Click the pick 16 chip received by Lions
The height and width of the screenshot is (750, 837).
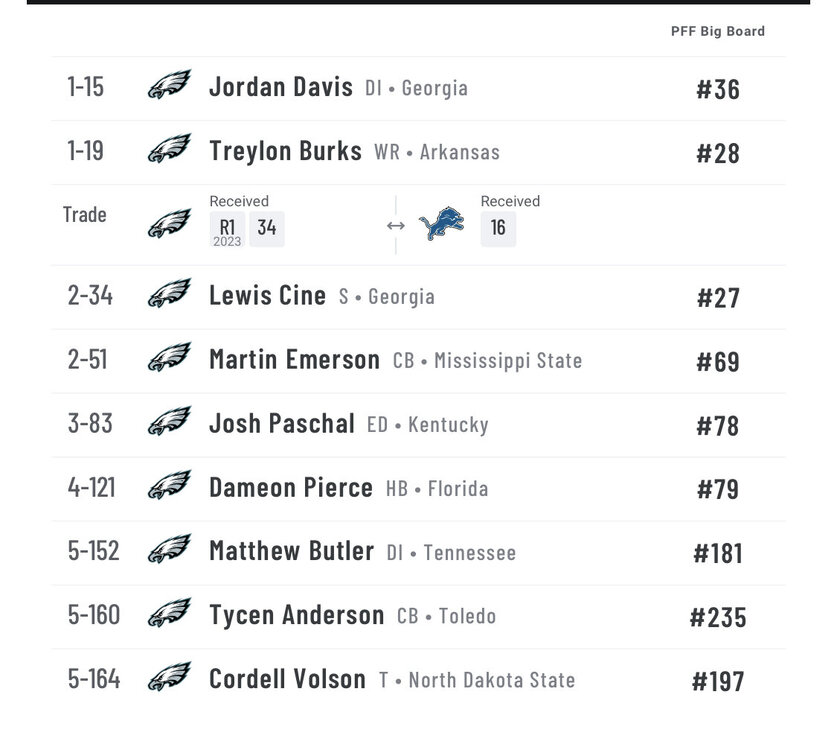(498, 228)
